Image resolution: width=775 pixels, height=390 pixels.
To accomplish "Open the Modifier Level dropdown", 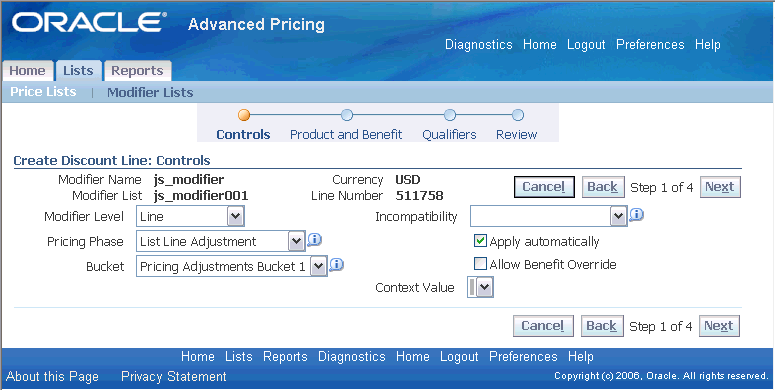I will (190, 217).
